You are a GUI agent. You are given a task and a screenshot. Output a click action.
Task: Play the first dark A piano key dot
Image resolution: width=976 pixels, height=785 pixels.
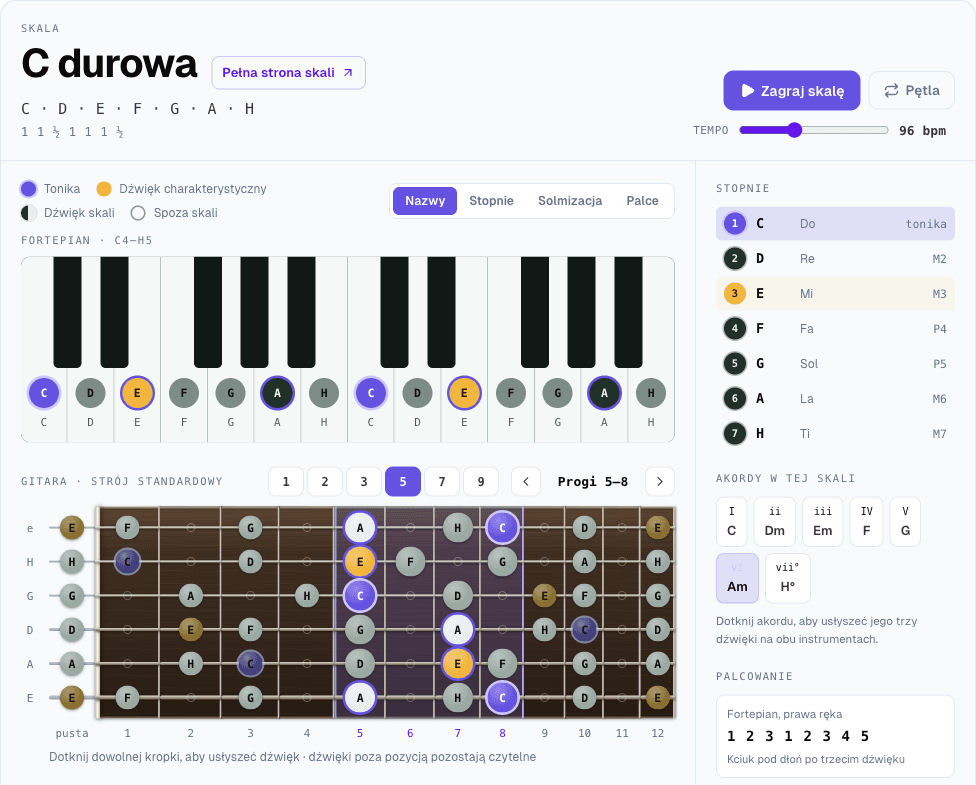(x=277, y=393)
